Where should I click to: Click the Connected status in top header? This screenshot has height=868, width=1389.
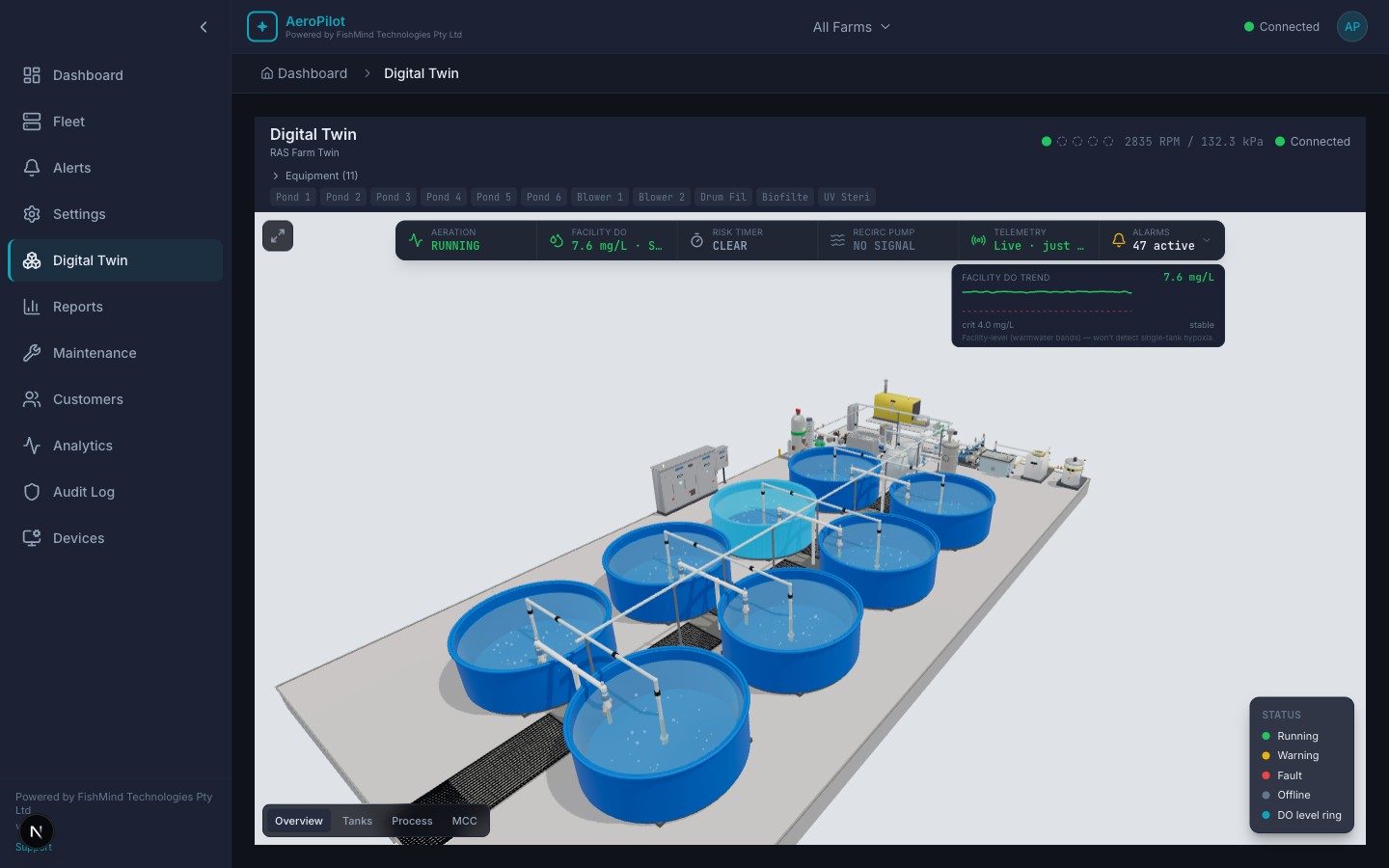(x=1282, y=27)
